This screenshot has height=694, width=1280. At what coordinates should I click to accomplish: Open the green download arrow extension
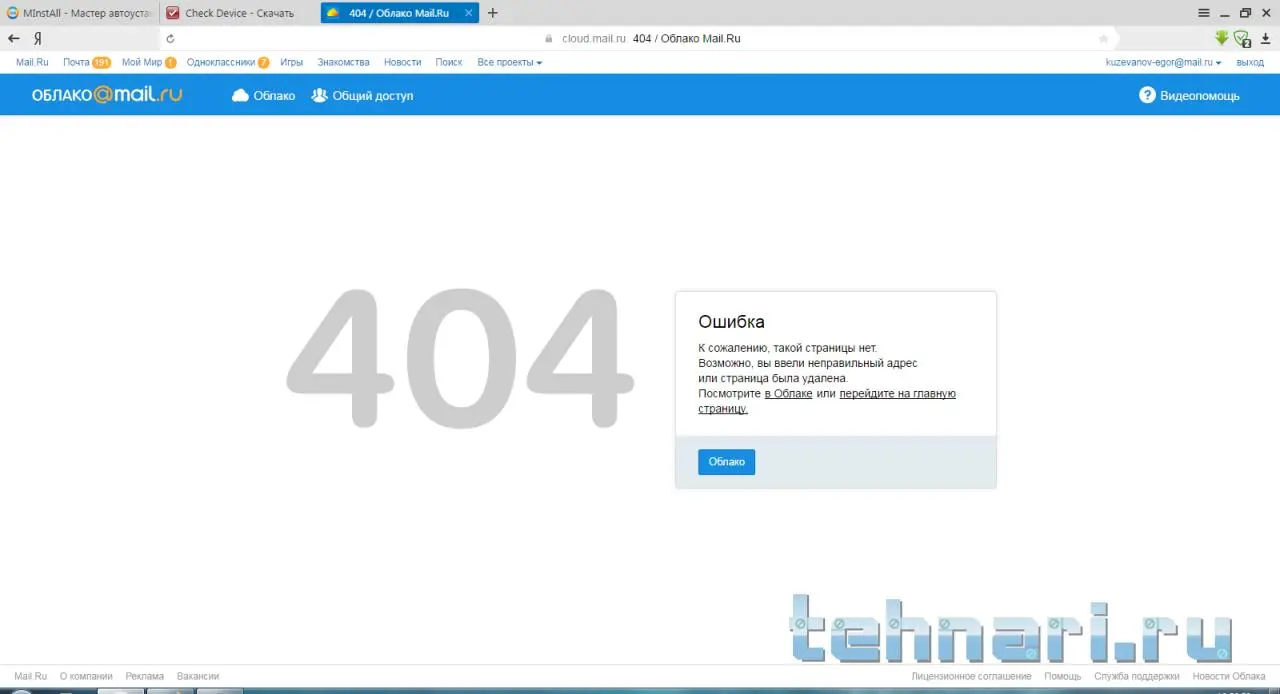click(x=1221, y=38)
